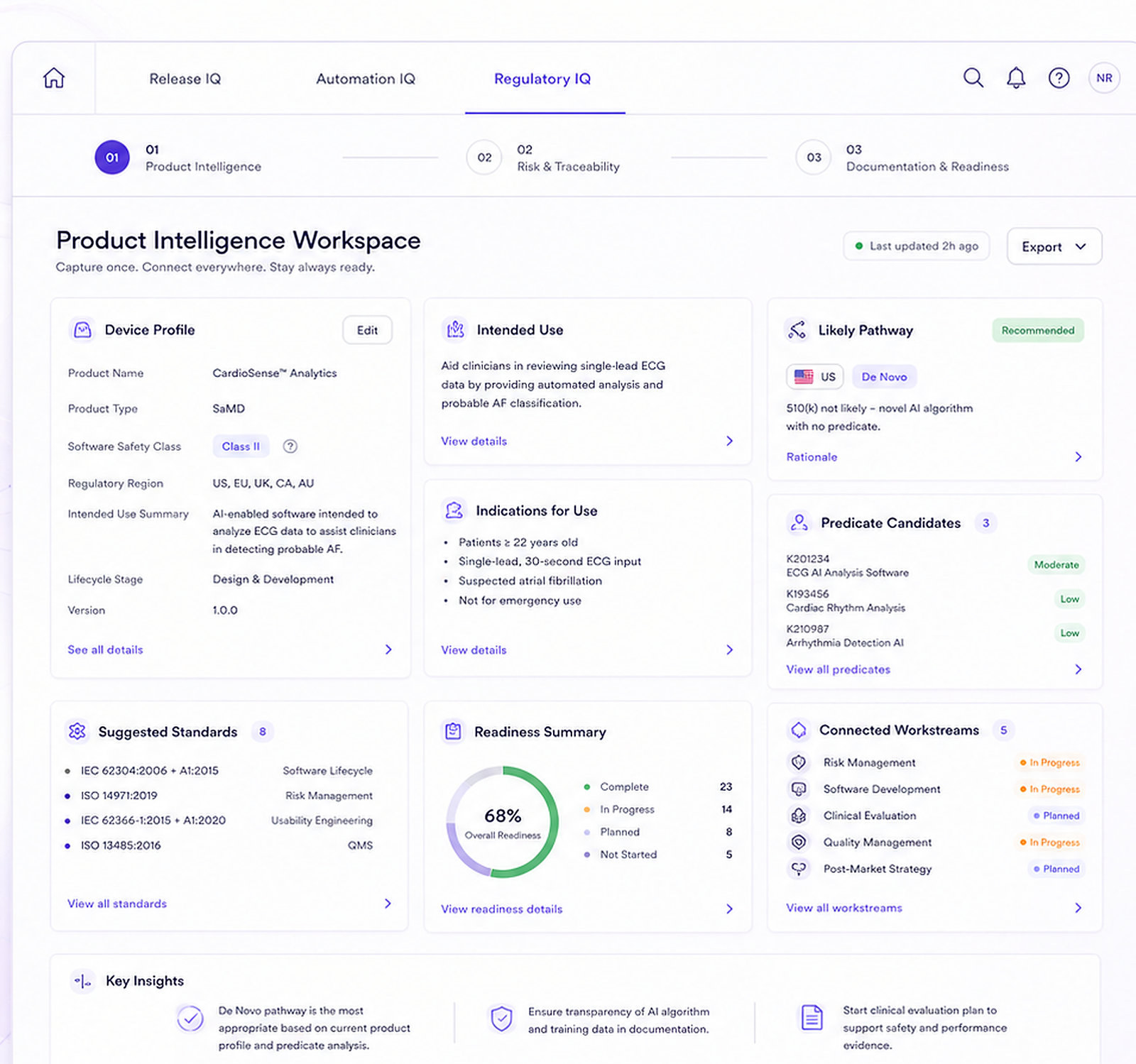Switch to the Automation IQ tab
The image size is (1136, 1064).
[366, 79]
